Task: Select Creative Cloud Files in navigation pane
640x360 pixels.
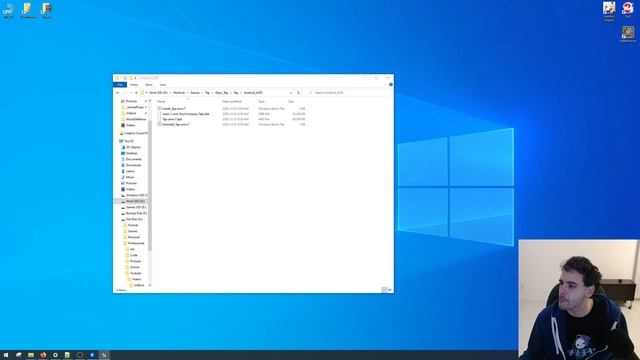Action: tap(133, 133)
